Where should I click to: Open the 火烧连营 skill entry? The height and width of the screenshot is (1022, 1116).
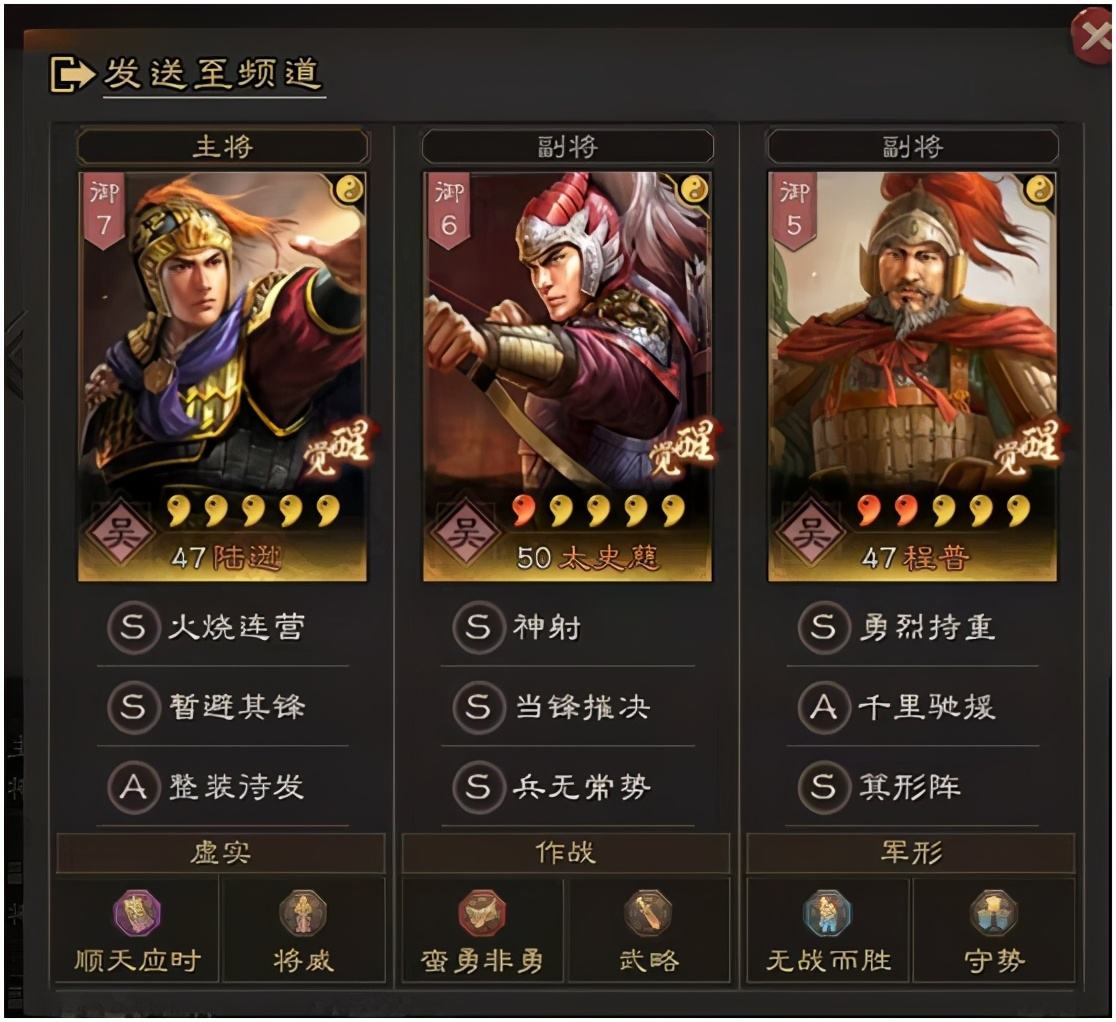[x=223, y=627]
